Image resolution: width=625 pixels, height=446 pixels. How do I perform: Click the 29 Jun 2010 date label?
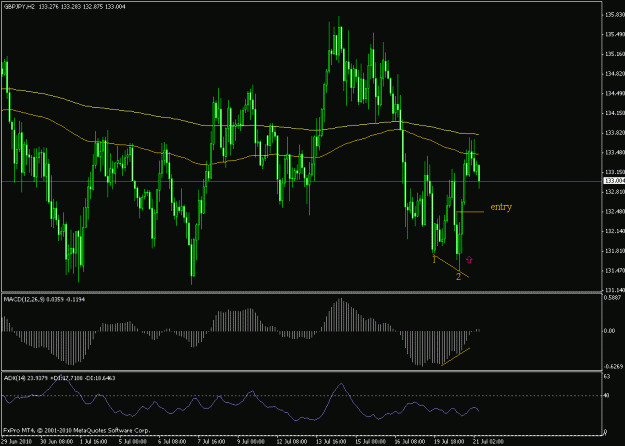point(16,442)
